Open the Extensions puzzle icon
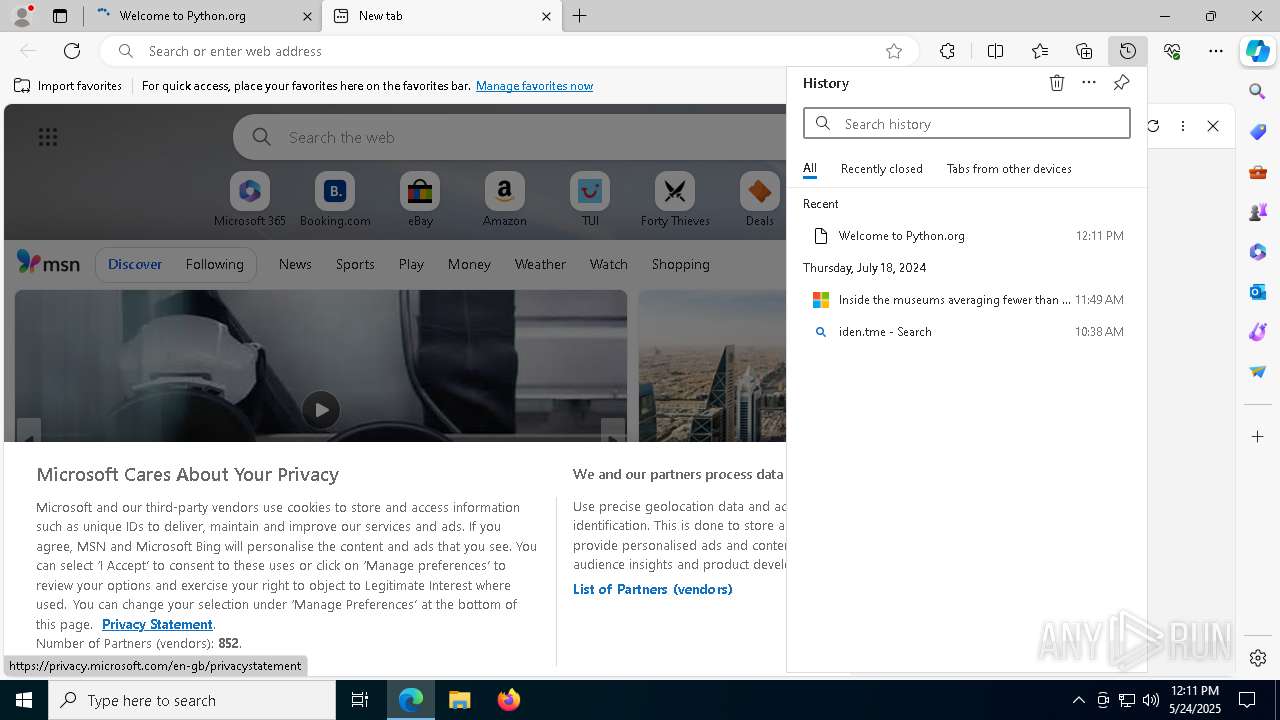 pos(947,51)
